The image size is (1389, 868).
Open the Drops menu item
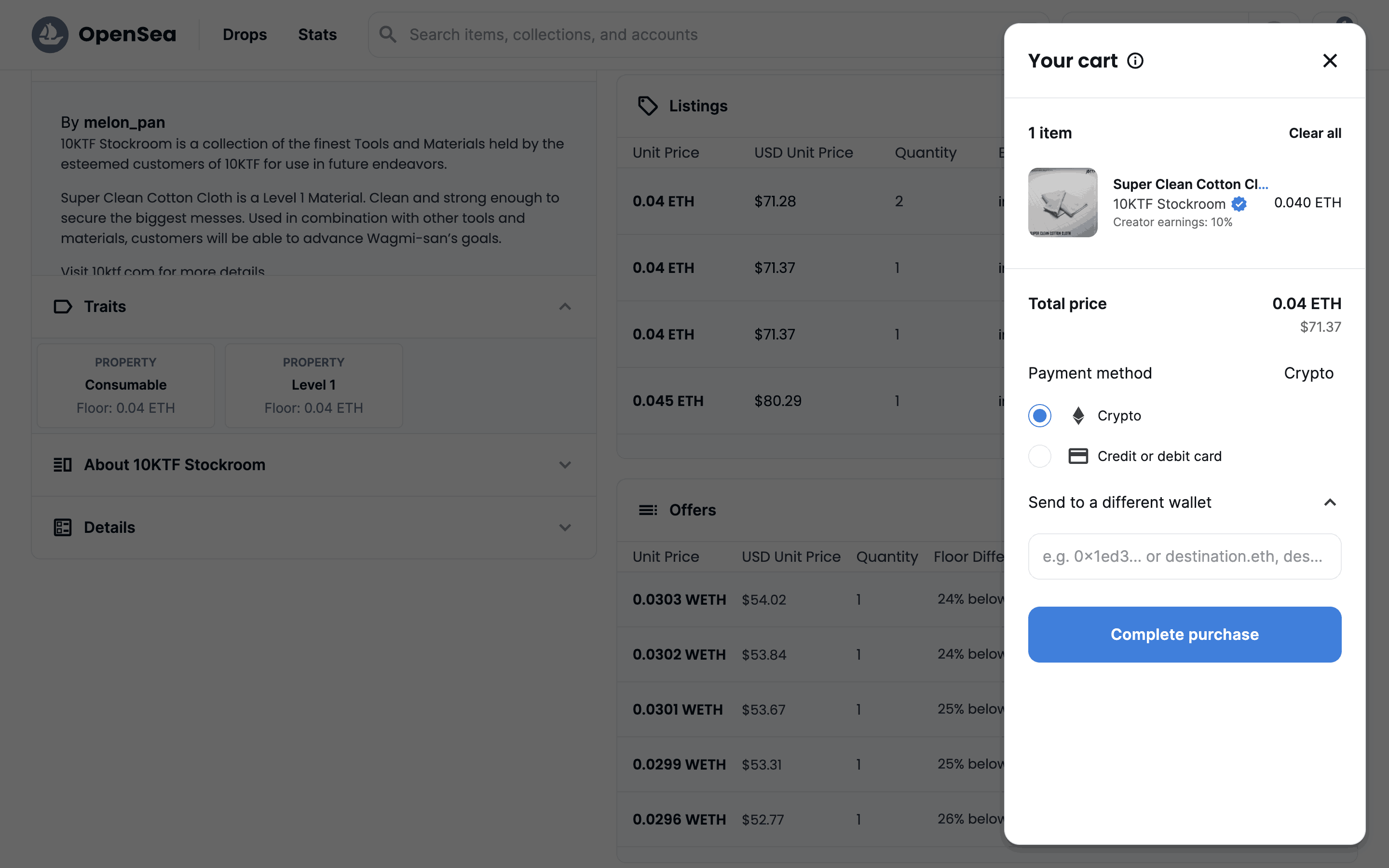click(x=245, y=34)
